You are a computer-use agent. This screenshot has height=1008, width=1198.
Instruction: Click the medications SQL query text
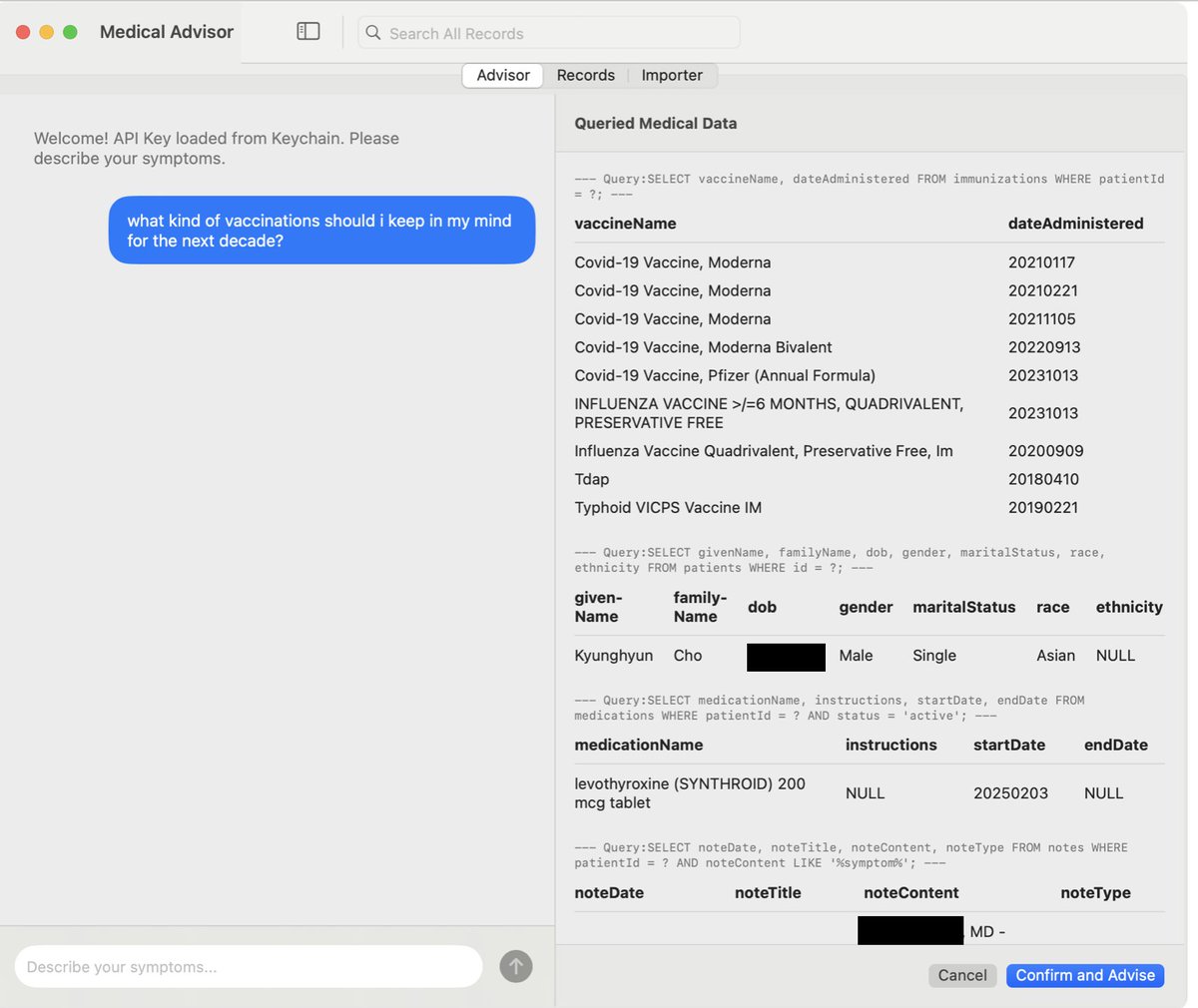click(829, 708)
